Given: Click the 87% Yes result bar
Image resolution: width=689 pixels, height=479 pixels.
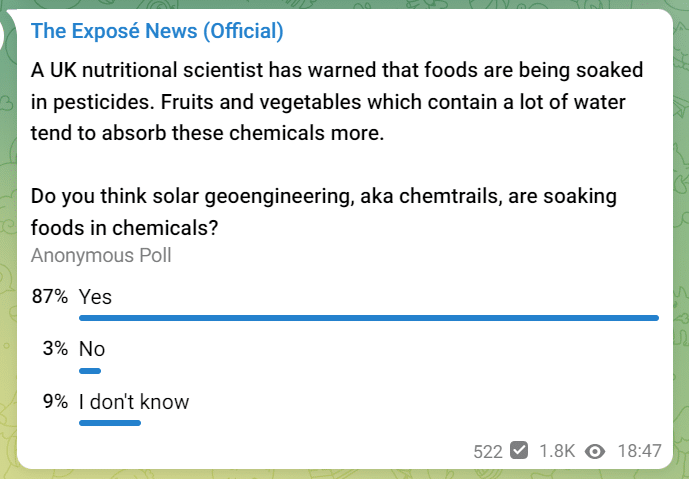Looking at the screenshot, I should [369, 318].
